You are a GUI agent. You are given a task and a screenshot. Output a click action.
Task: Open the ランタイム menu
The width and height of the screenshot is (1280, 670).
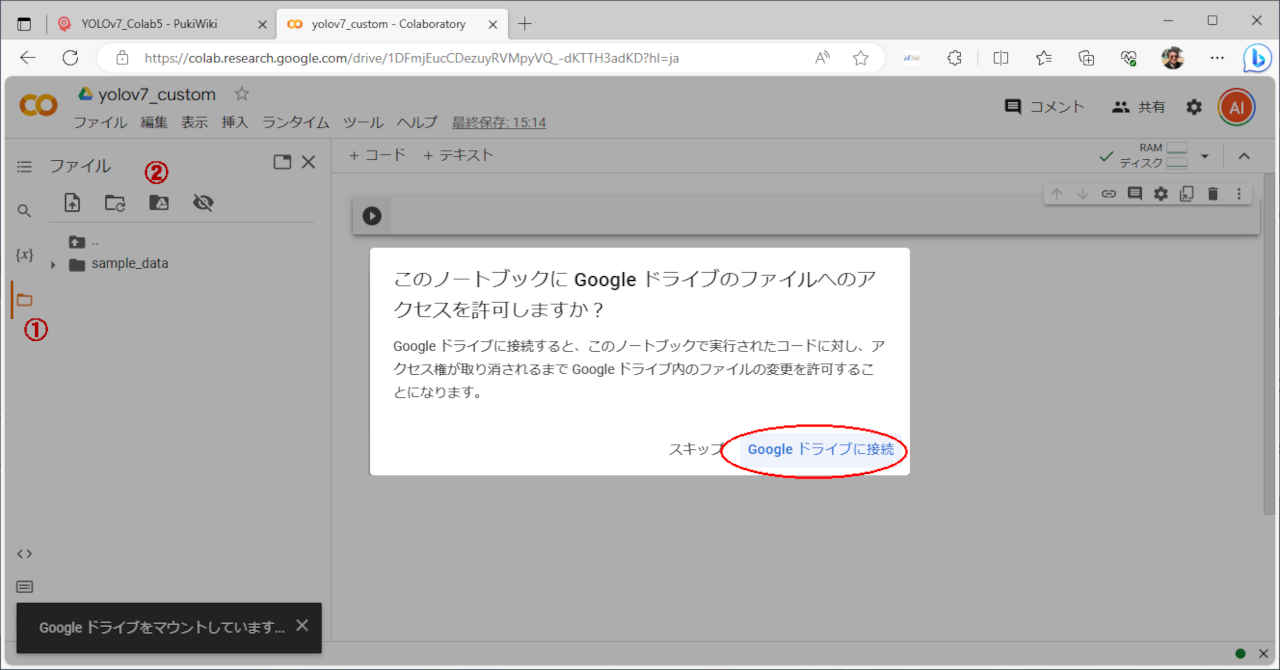click(295, 122)
